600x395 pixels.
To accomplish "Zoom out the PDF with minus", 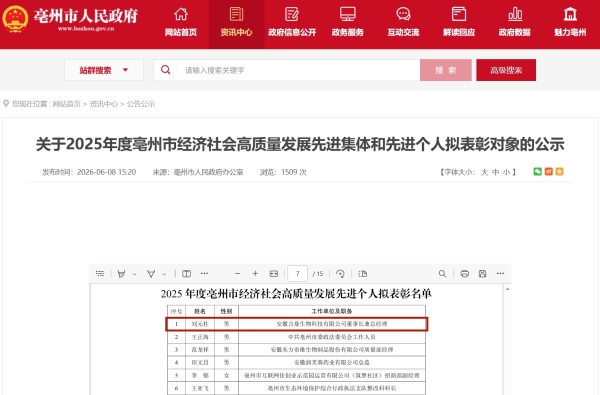I will pyautogui.click(x=237, y=274).
